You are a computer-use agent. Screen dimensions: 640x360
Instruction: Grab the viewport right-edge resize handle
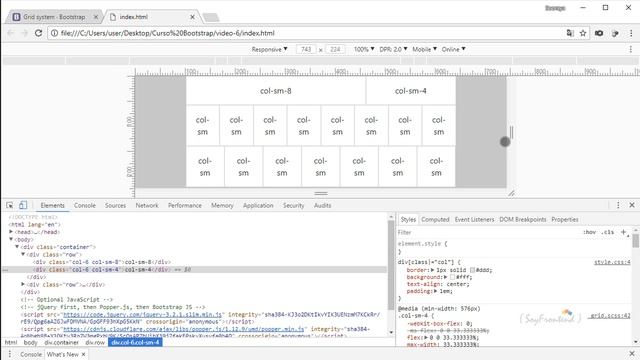tap(511, 132)
